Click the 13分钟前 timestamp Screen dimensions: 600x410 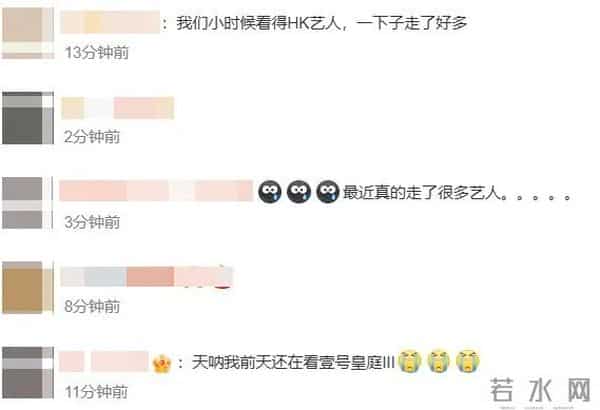(96, 52)
